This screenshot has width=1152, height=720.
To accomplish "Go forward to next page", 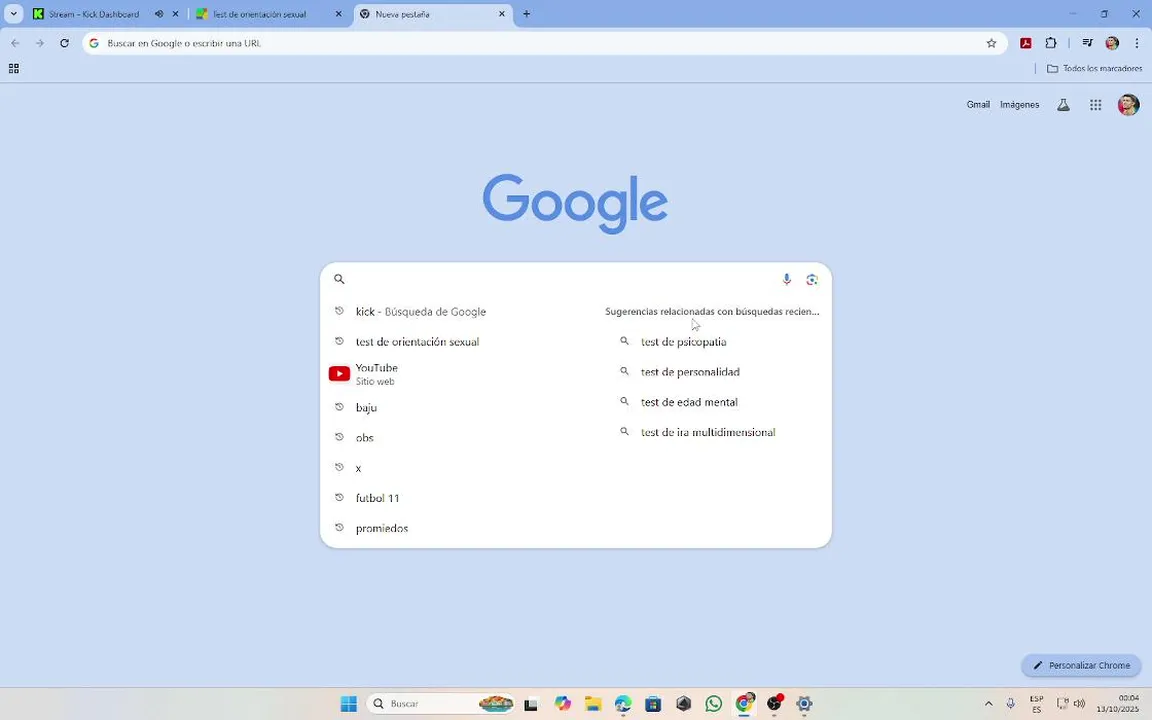I will [x=40, y=43].
